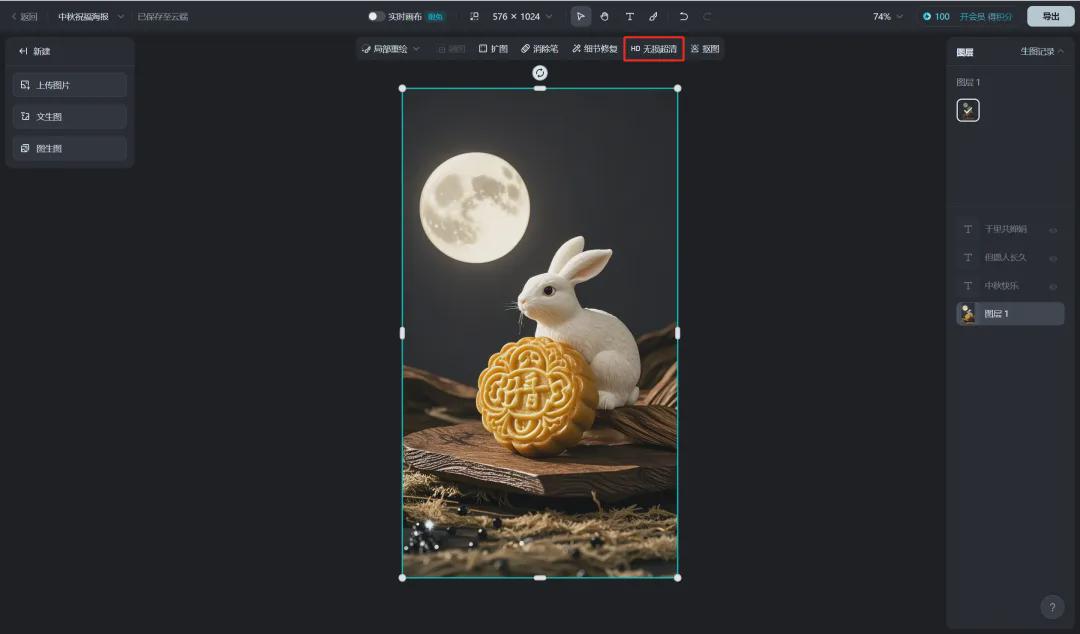Image resolution: width=1080 pixels, height=634 pixels.
Task: Hide the 中秋快乐 text layer
Action: 1052,286
